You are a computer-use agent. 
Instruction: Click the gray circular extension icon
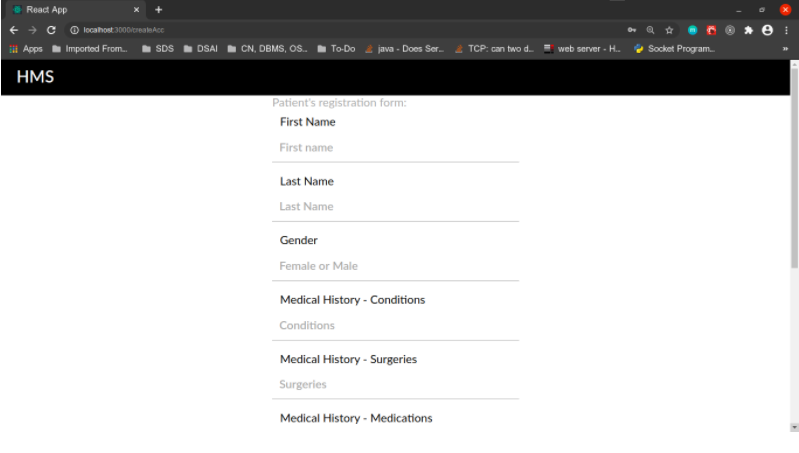(x=730, y=30)
